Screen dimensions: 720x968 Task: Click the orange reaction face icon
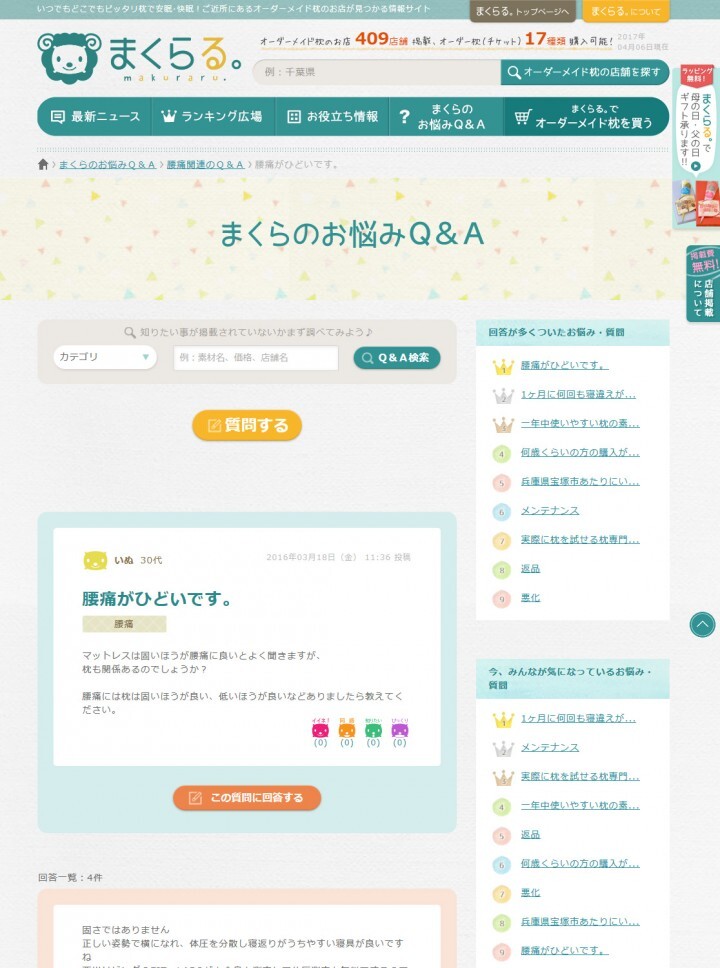[x=347, y=730]
